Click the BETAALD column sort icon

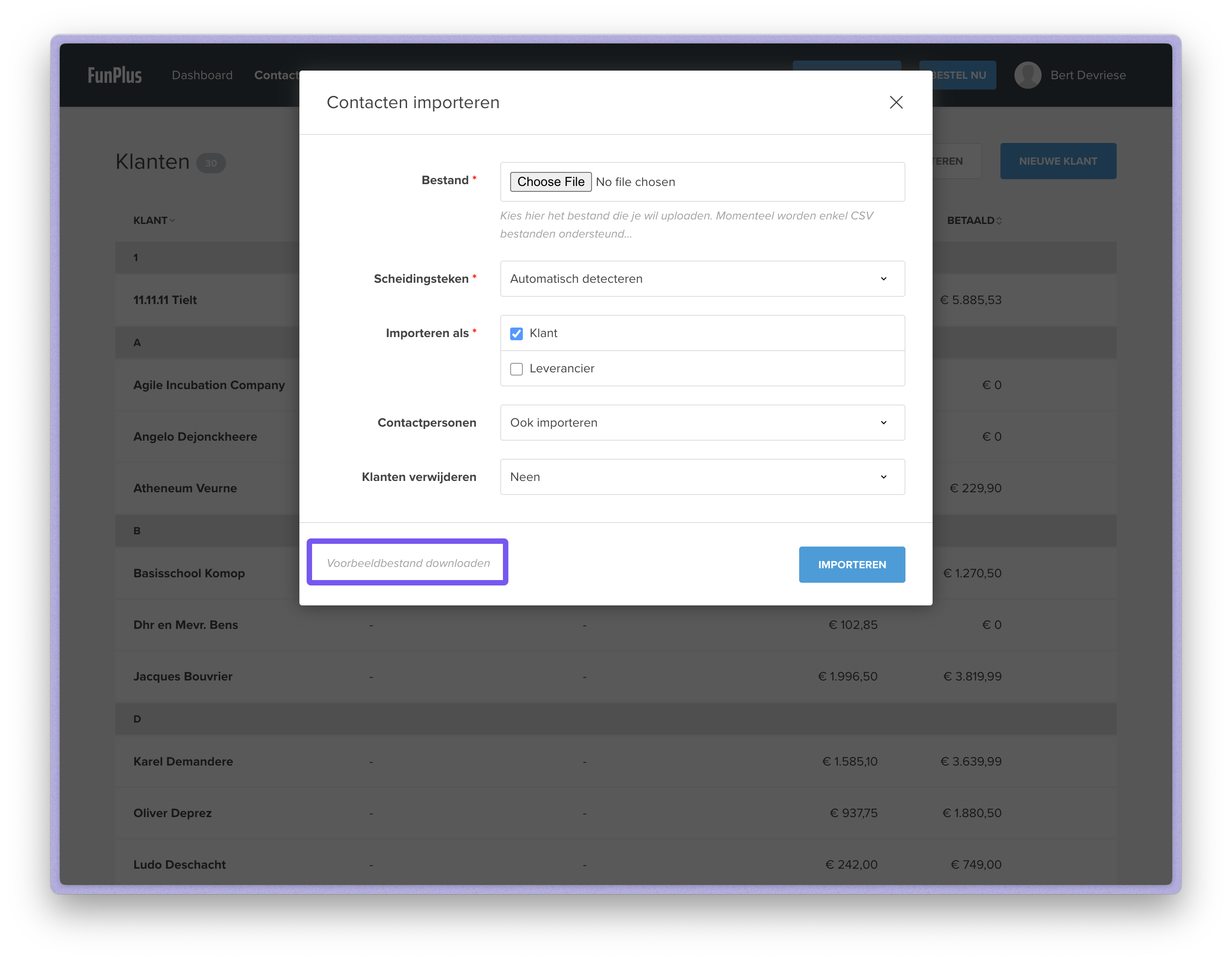[999, 221]
